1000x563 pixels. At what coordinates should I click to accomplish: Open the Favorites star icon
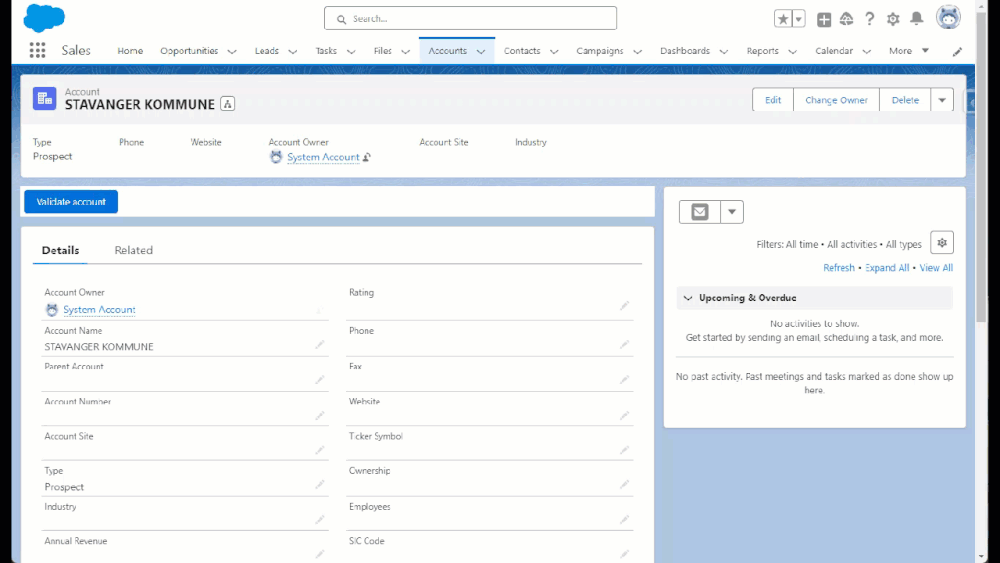(x=783, y=18)
